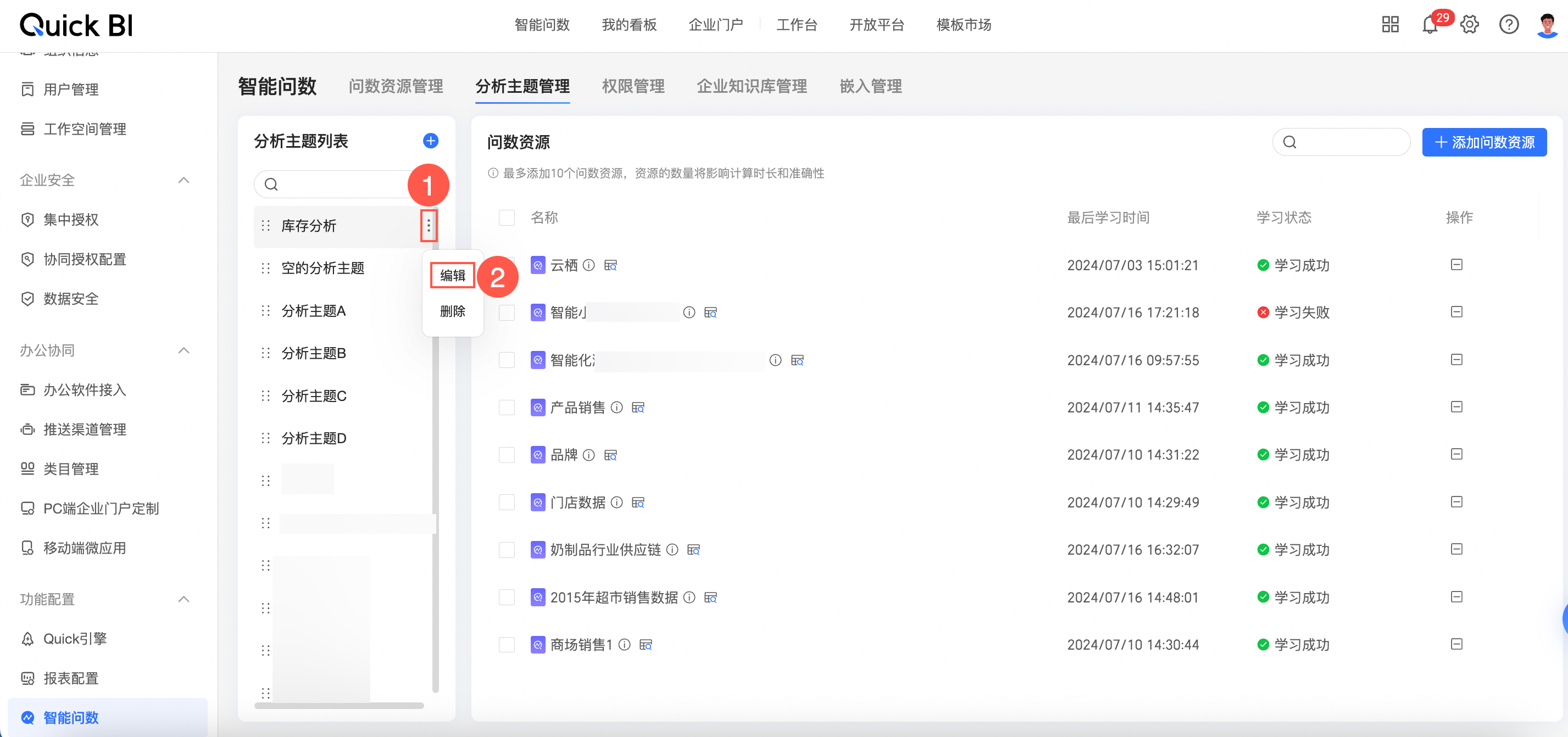
Task: Show info tooltip for 2015年超市销售数据
Action: [689, 597]
